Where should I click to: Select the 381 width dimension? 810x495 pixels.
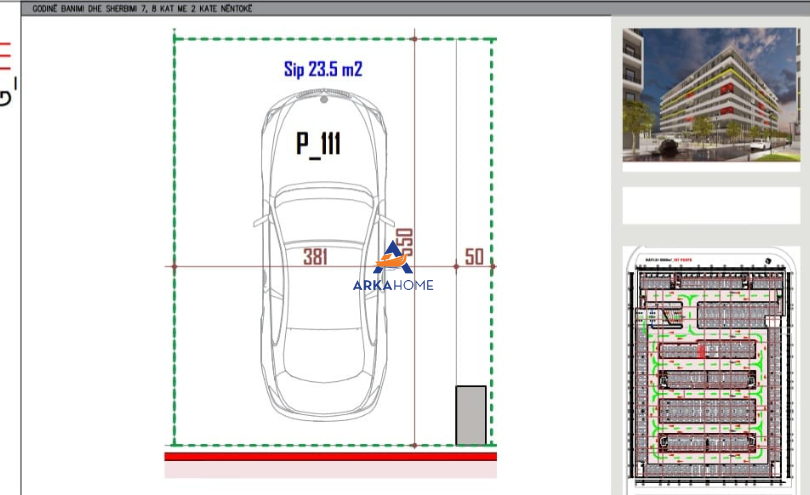point(316,256)
